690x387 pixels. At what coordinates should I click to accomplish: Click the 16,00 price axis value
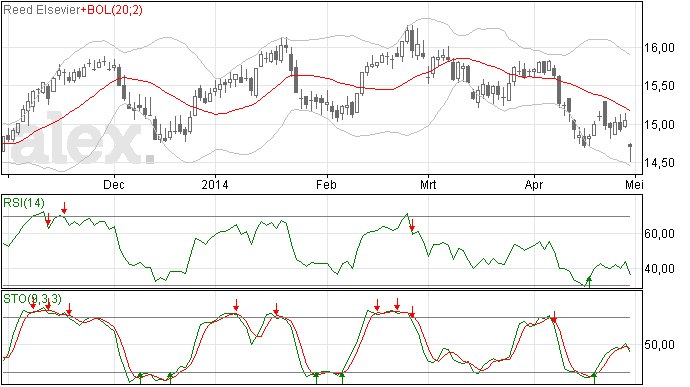659,48
